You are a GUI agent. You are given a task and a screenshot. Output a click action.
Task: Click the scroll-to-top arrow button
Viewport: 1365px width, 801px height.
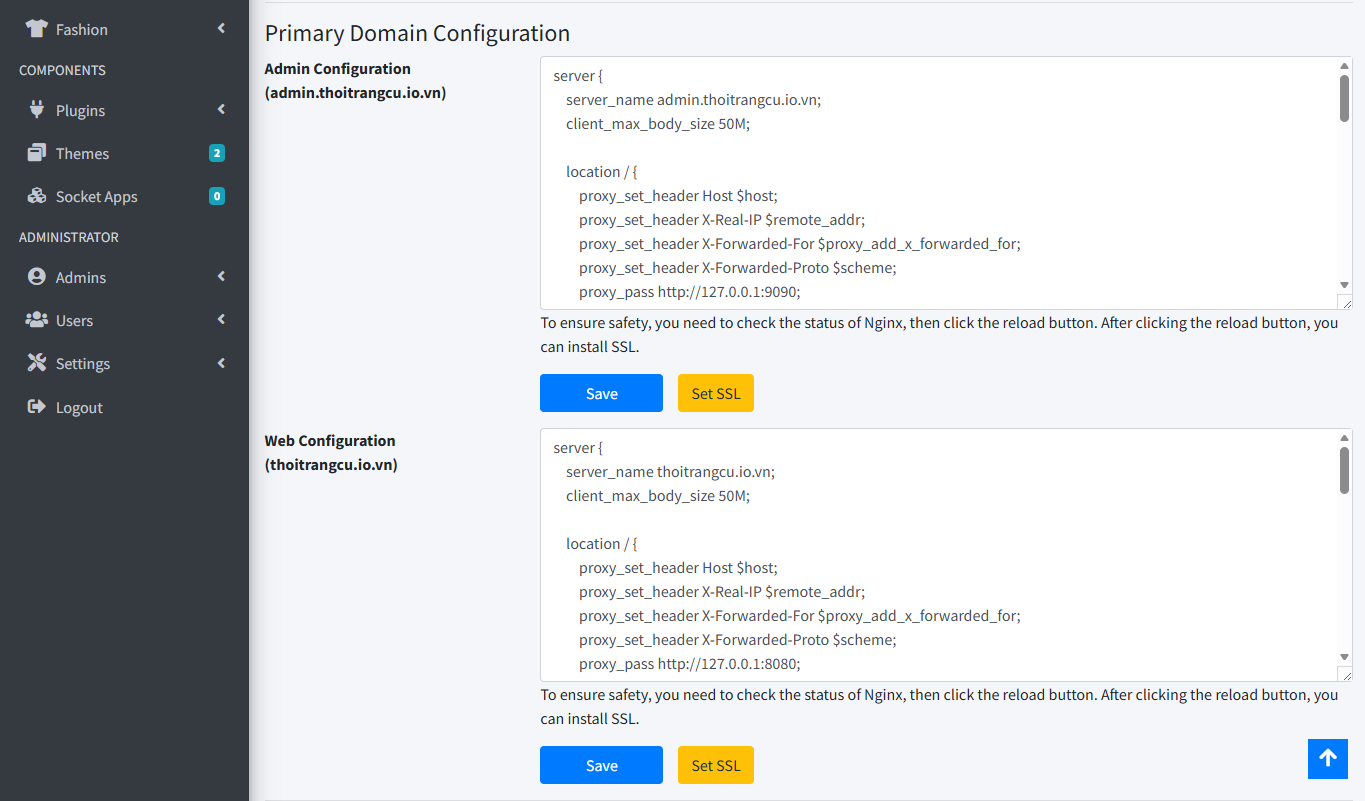pyautogui.click(x=1328, y=759)
